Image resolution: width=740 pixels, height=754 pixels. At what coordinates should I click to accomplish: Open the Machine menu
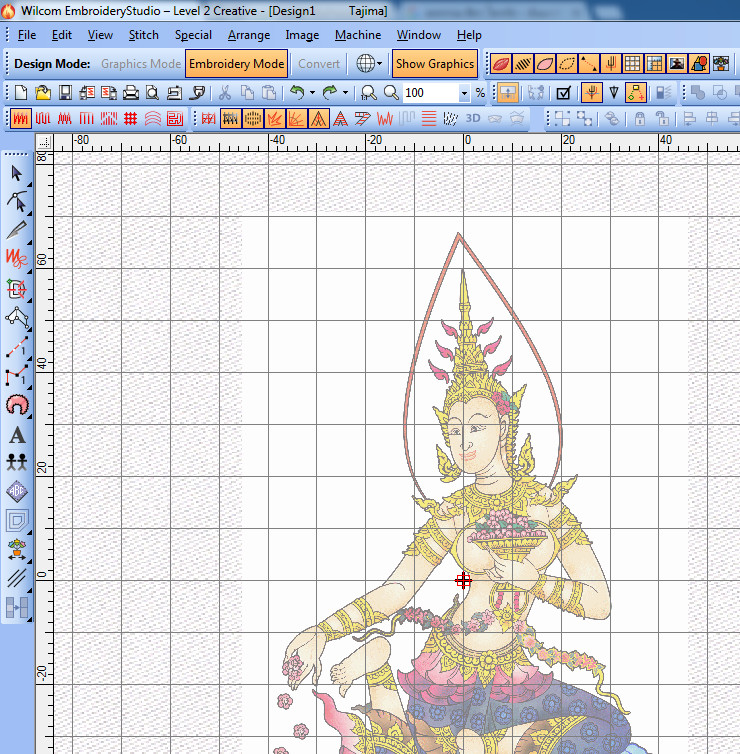358,35
